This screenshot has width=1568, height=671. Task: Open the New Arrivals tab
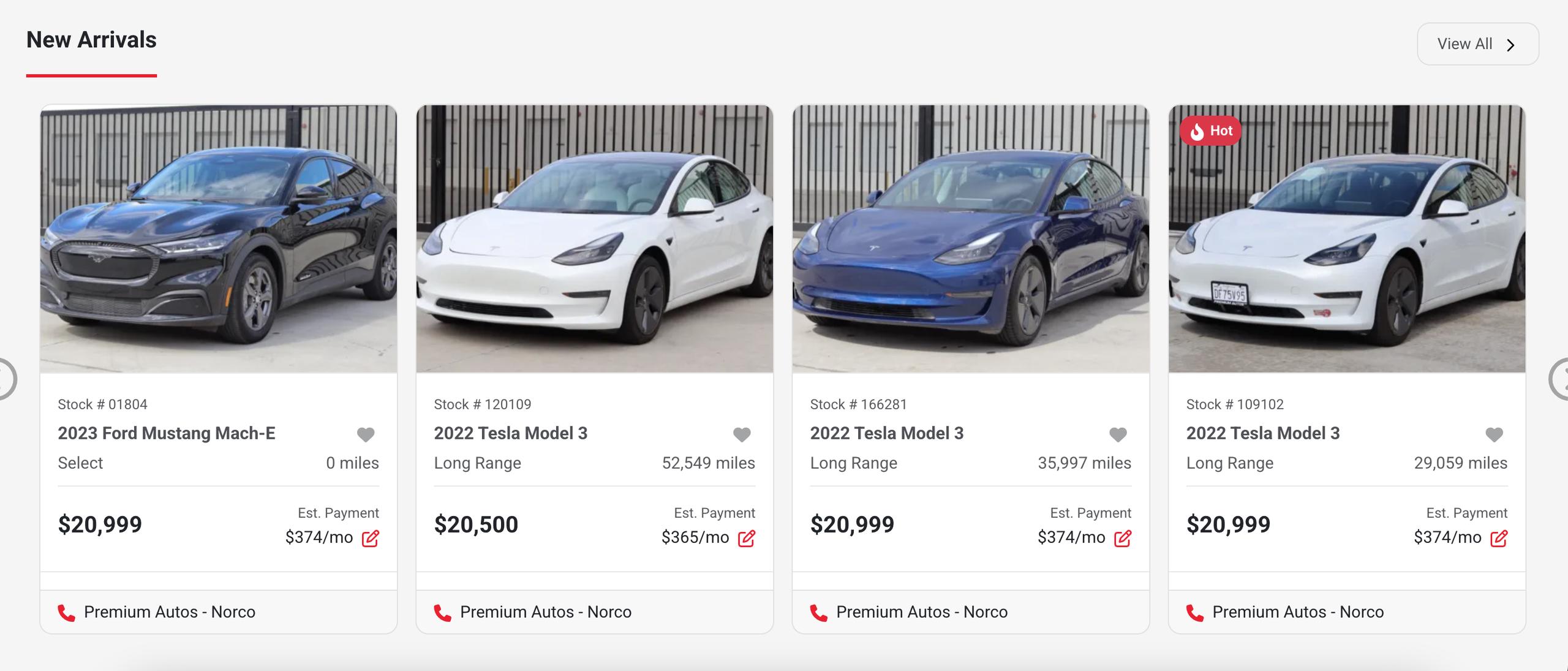point(91,40)
